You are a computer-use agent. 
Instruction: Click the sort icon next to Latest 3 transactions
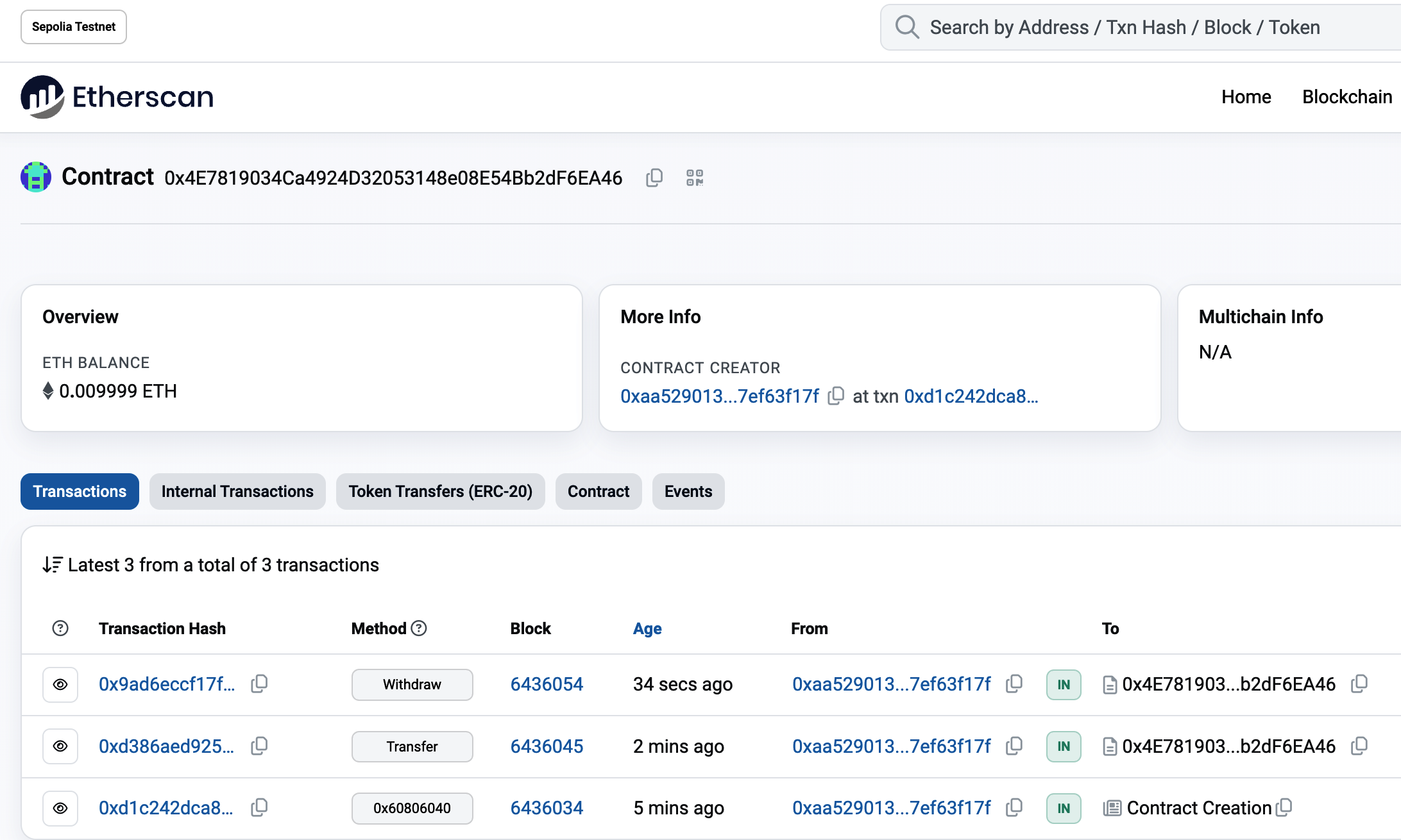[52, 565]
